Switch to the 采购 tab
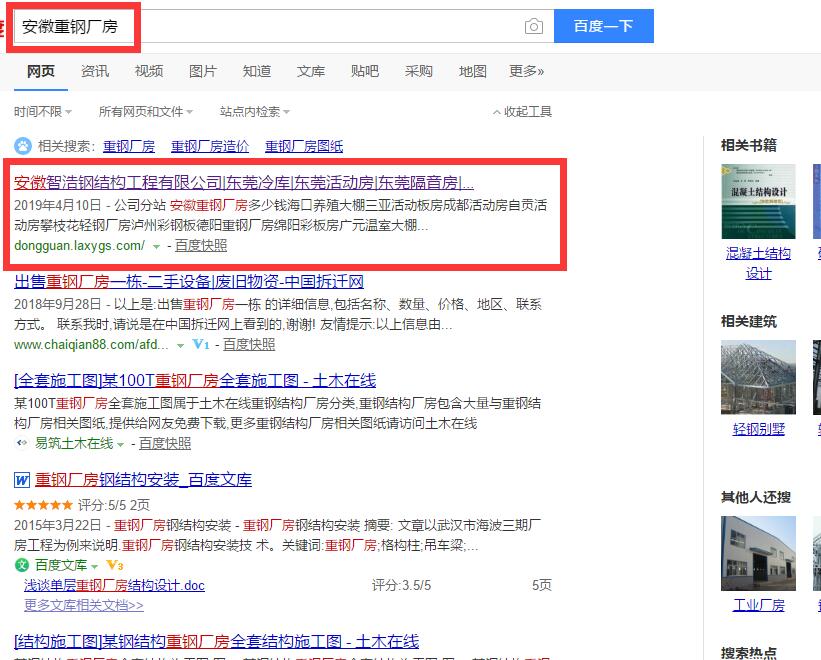Image resolution: width=821 pixels, height=660 pixels. point(419,71)
